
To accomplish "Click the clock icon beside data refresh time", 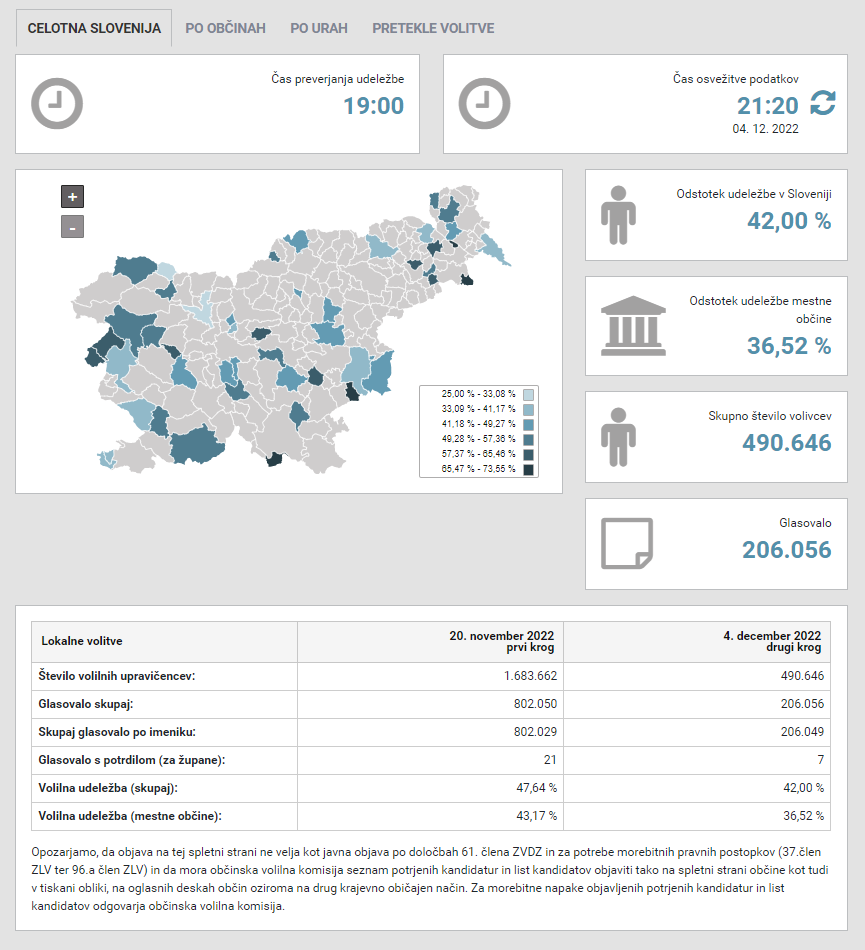I will pos(484,103).
